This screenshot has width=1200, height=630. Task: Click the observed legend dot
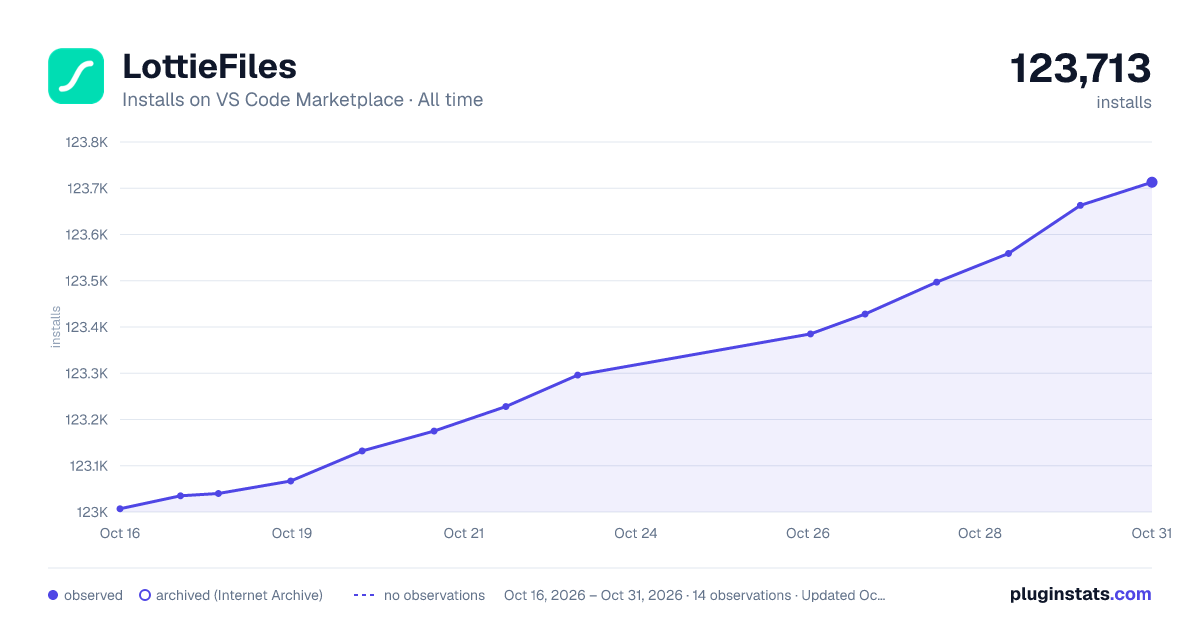click(53, 595)
